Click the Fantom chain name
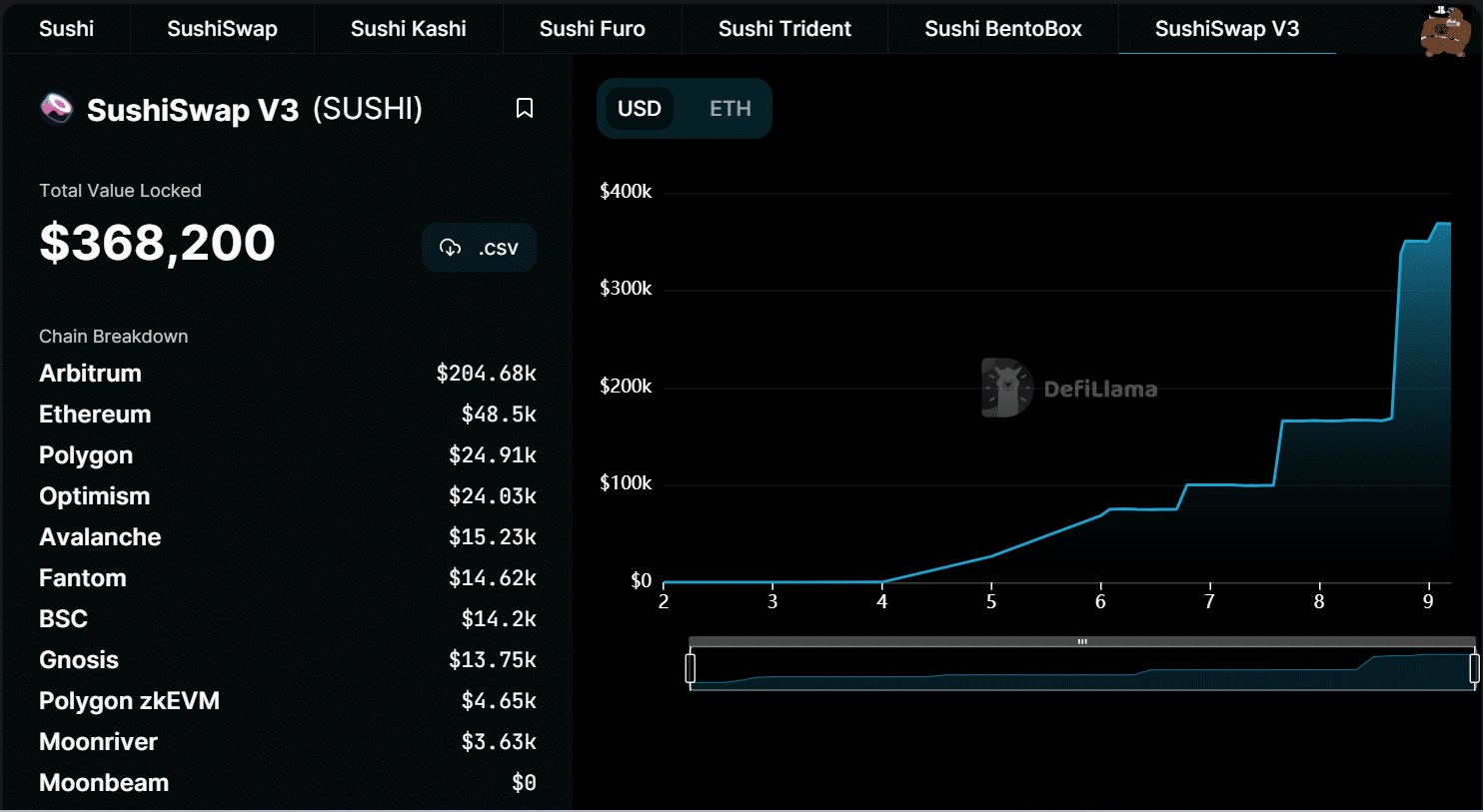This screenshot has height=812, width=1483. pos(83,578)
